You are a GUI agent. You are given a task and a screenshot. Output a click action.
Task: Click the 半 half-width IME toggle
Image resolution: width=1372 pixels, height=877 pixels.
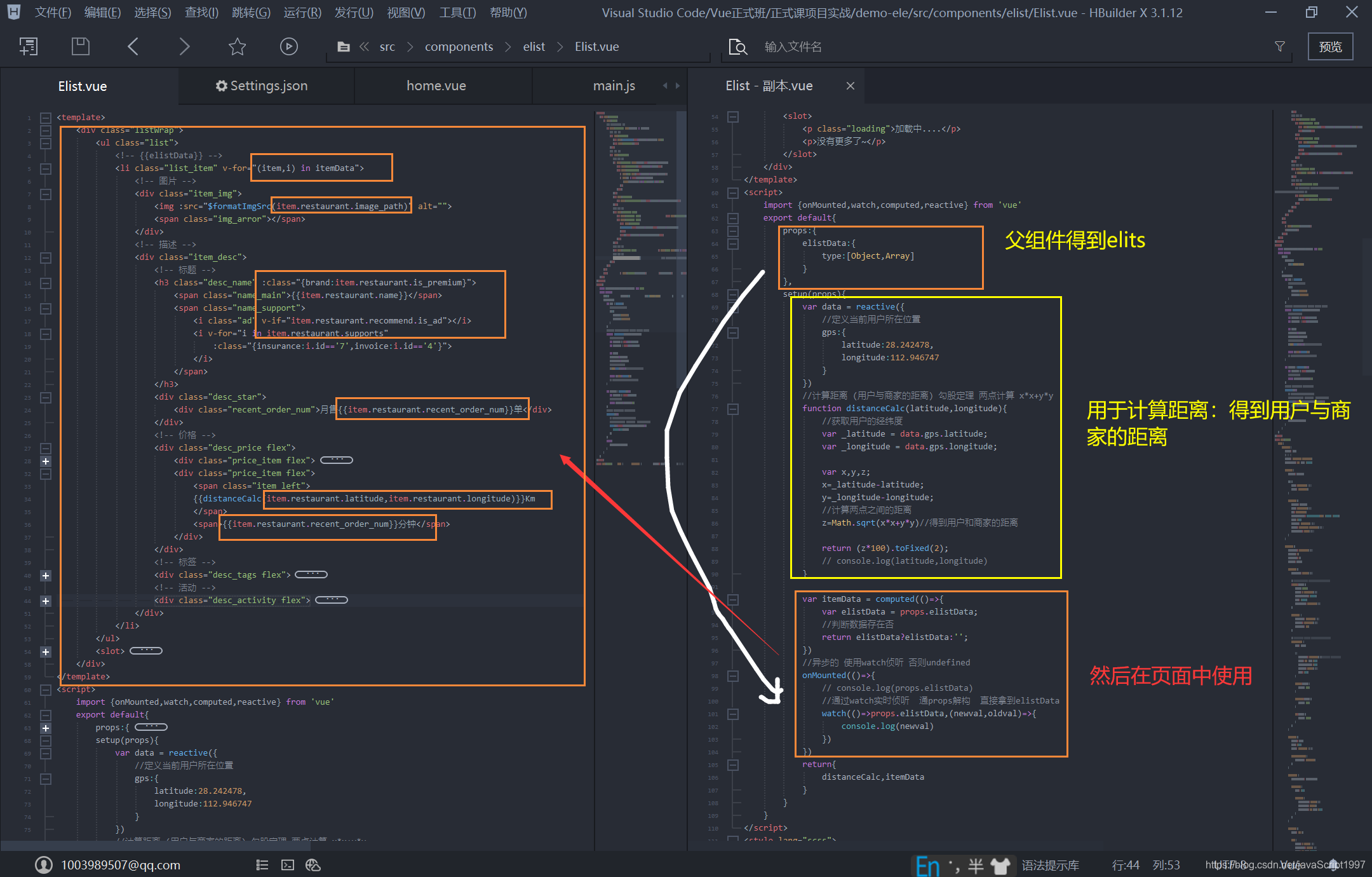coord(976,865)
